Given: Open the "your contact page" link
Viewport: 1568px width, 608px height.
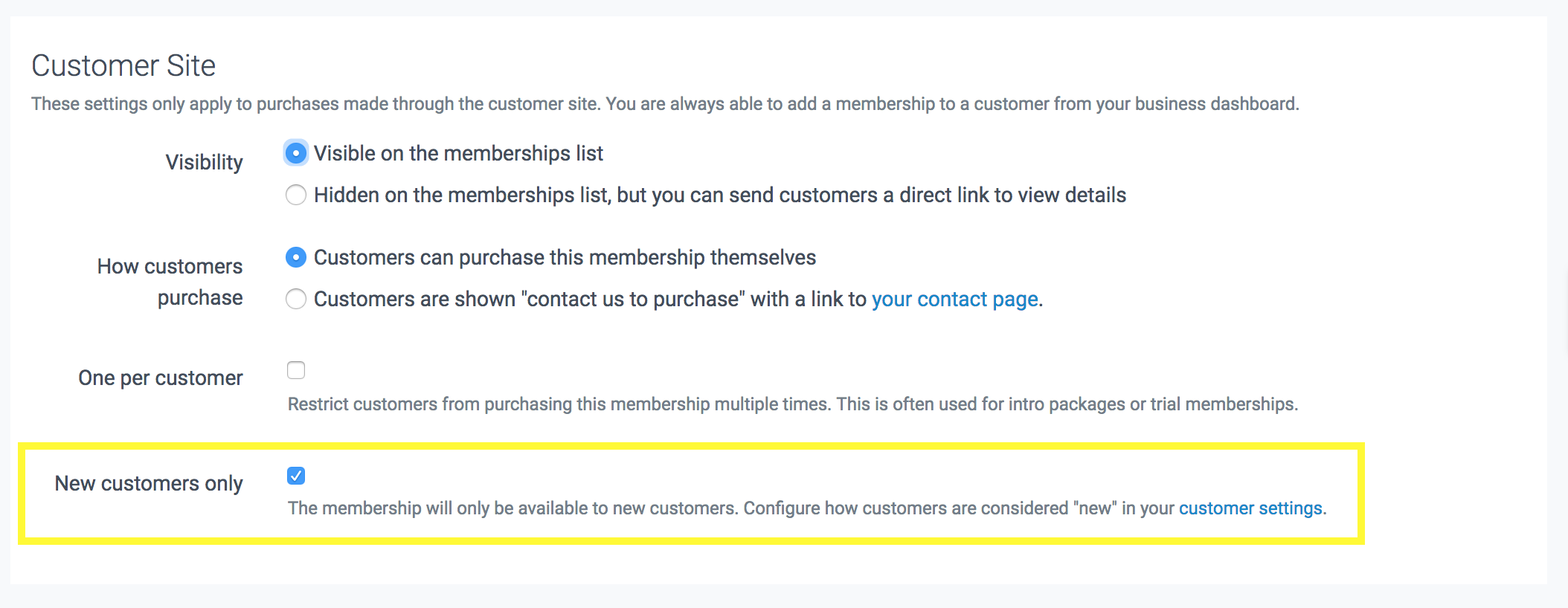Looking at the screenshot, I should (x=955, y=300).
